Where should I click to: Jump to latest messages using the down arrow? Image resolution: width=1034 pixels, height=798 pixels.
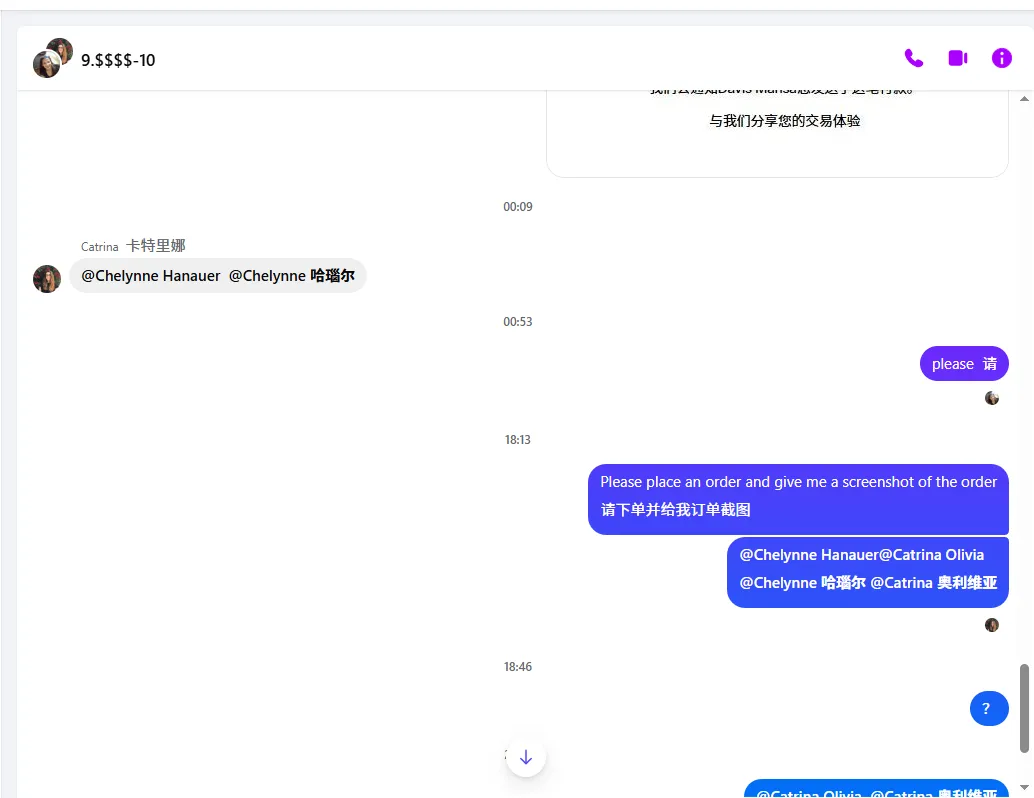pyautogui.click(x=526, y=757)
